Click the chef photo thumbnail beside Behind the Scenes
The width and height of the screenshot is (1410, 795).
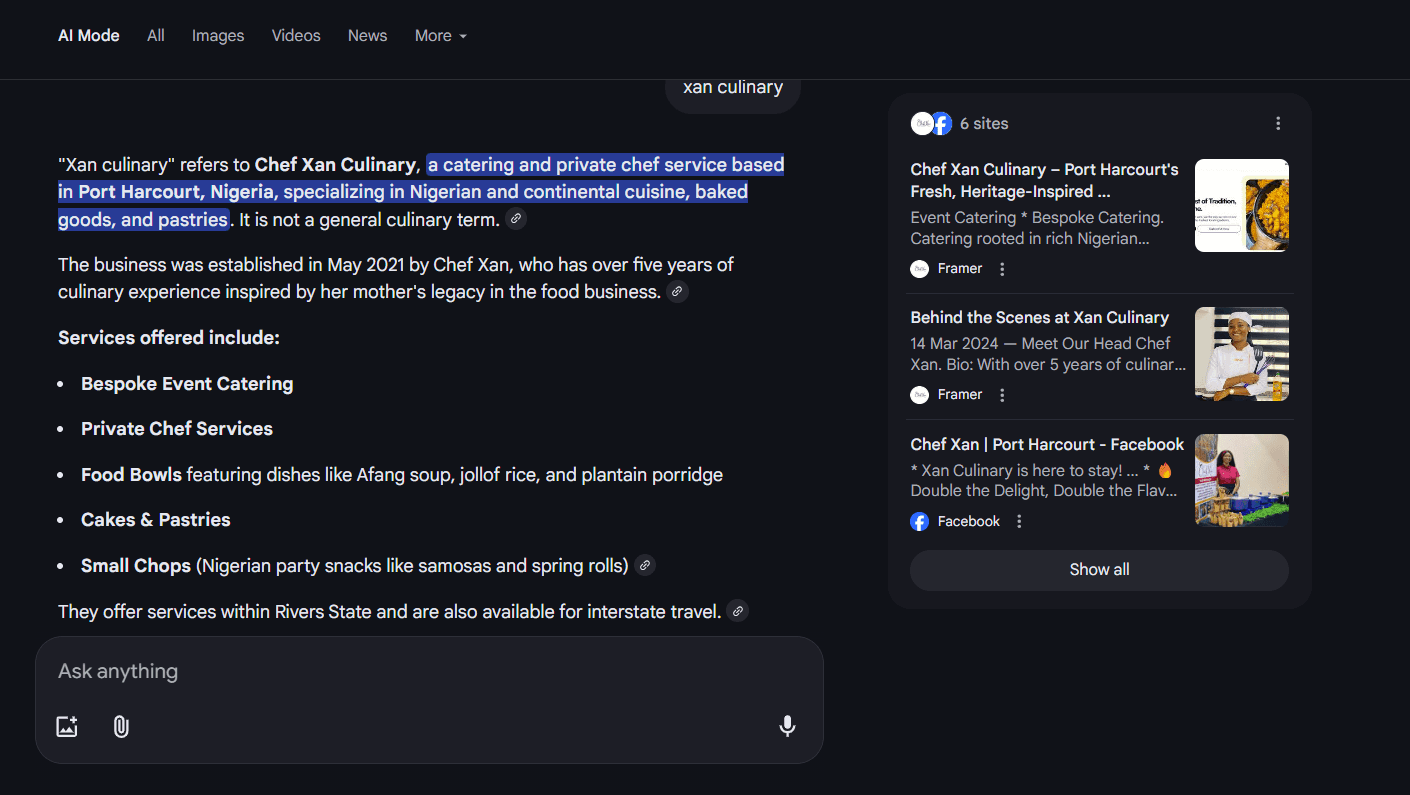pyautogui.click(x=1241, y=354)
